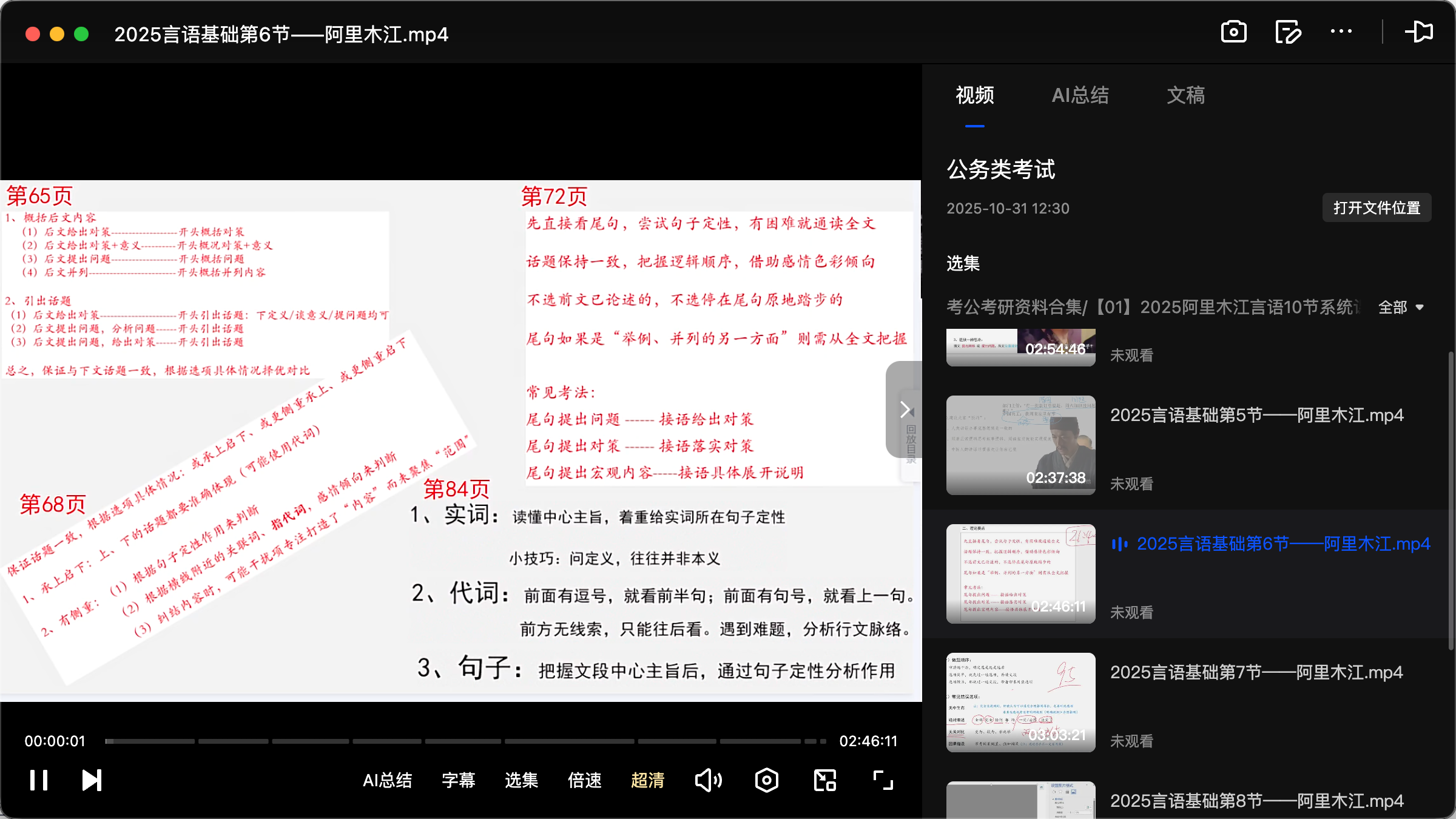Open the notes/edit icon in title bar
This screenshot has width=1456, height=819.
(1288, 32)
